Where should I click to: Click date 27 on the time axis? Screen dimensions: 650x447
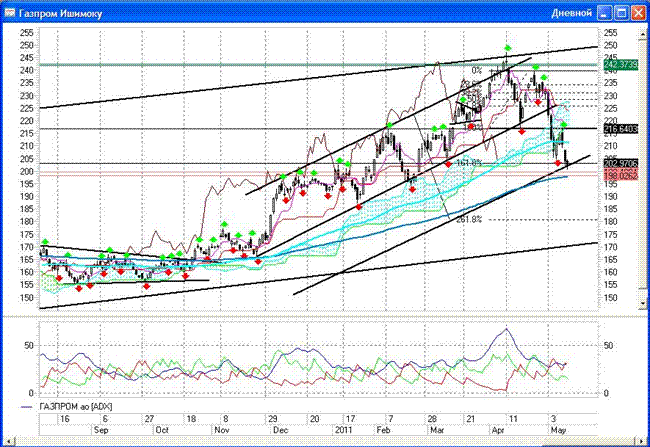pyautogui.click(x=149, y=419)
